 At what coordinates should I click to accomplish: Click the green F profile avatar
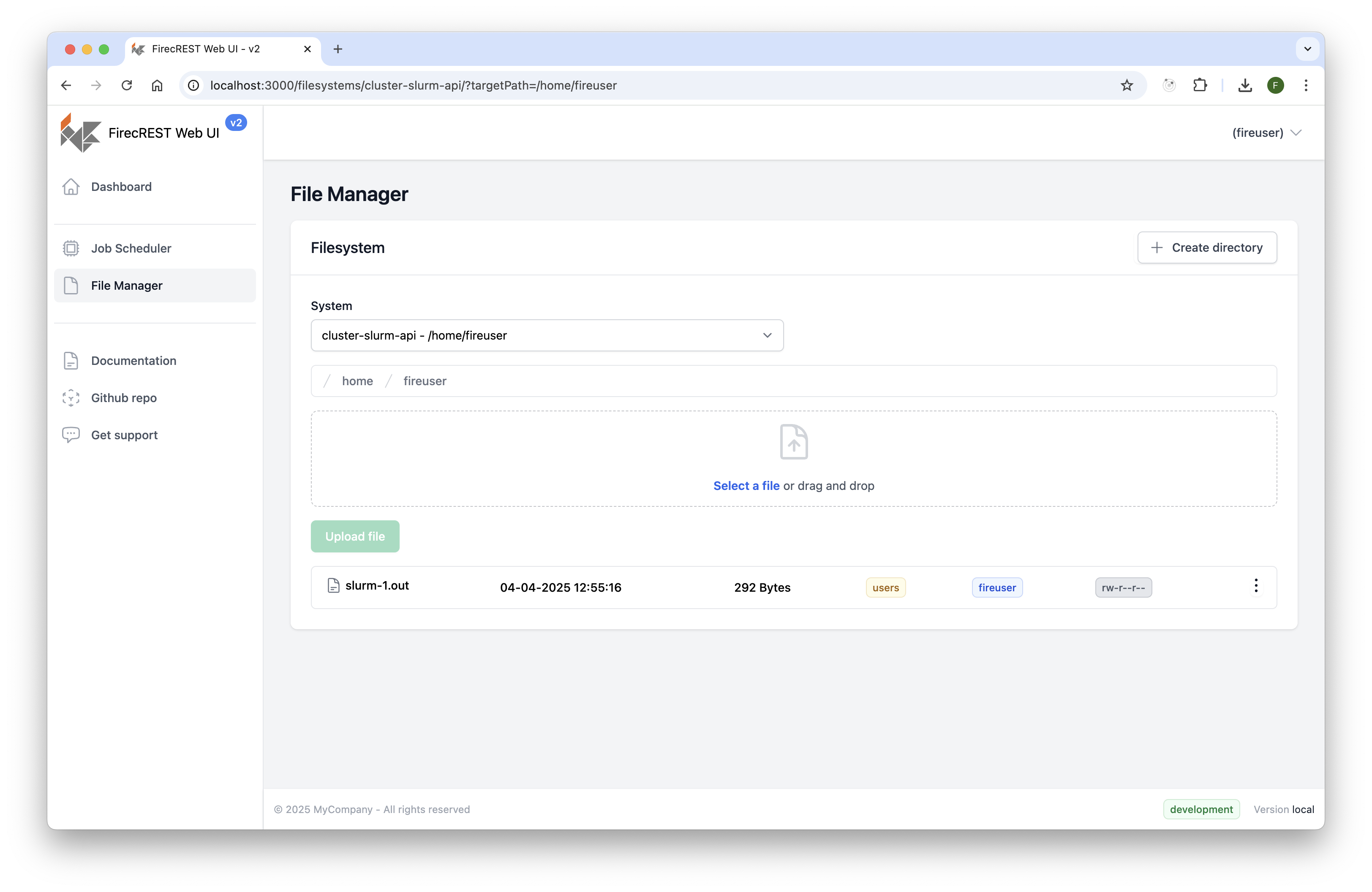tap(1275, 85)
